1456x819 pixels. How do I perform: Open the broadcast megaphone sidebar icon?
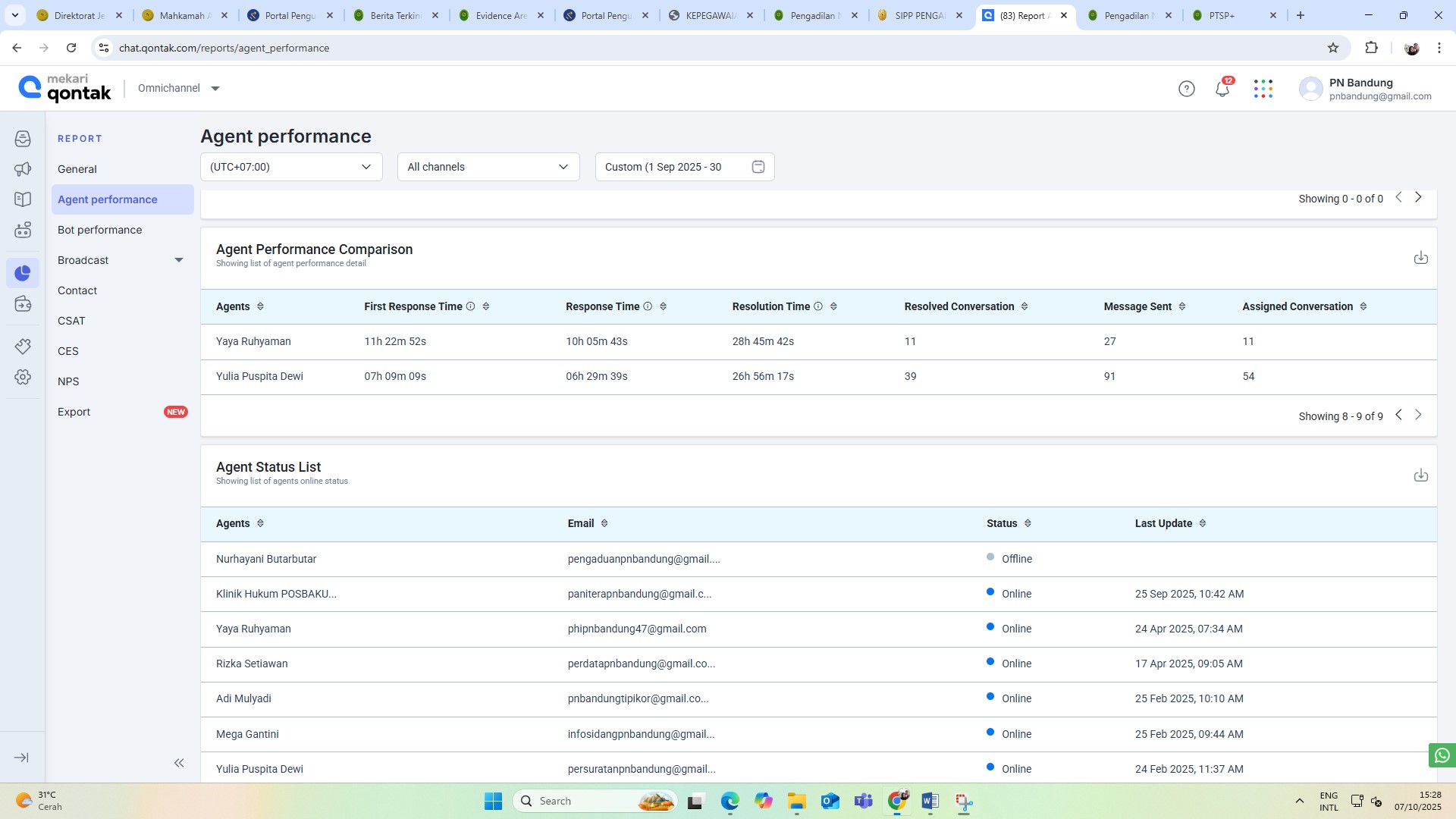click(23, 169)
